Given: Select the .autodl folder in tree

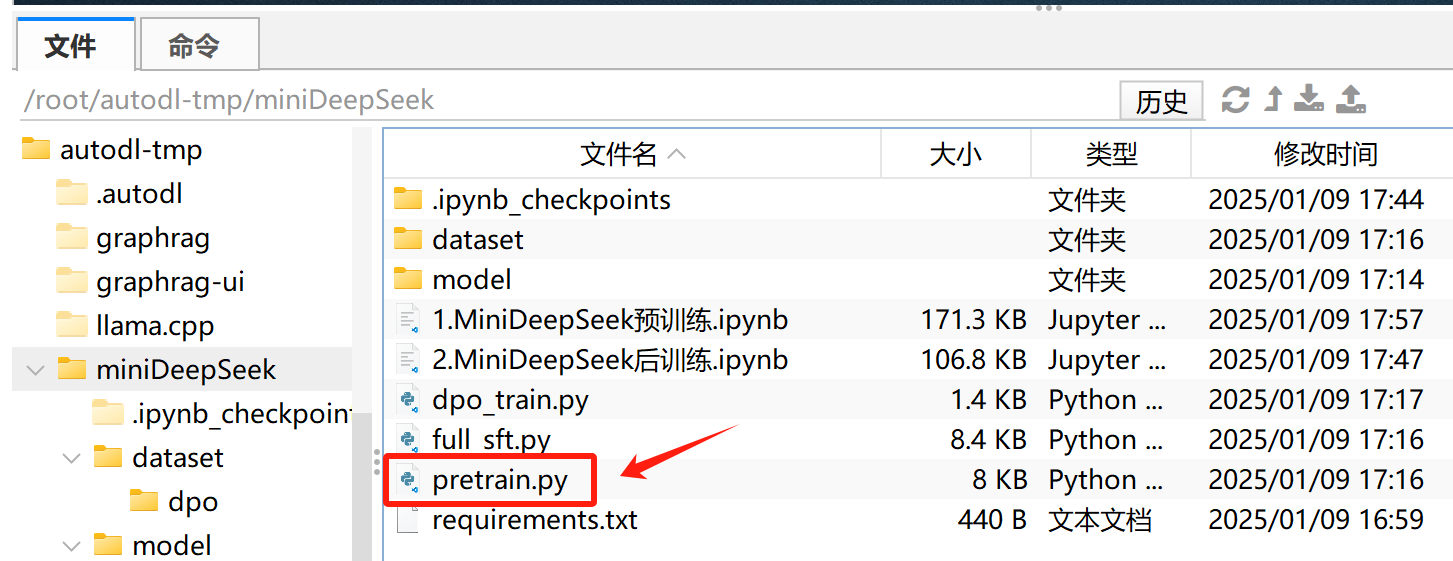Looking at the screenshot, I should point(139,194).
